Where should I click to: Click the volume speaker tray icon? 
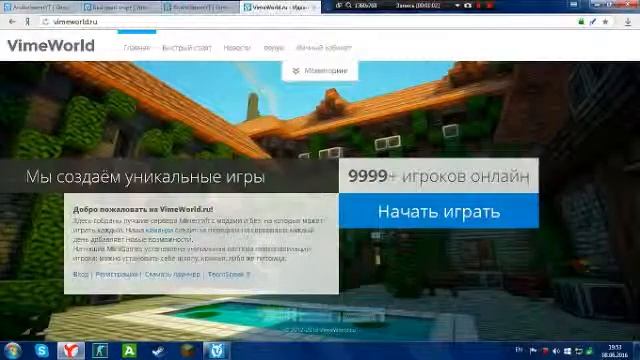coord(556,351)
